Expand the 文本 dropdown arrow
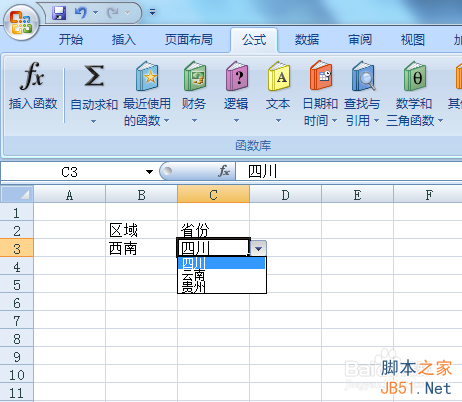 pyautogui.click(x=278, y=120)
